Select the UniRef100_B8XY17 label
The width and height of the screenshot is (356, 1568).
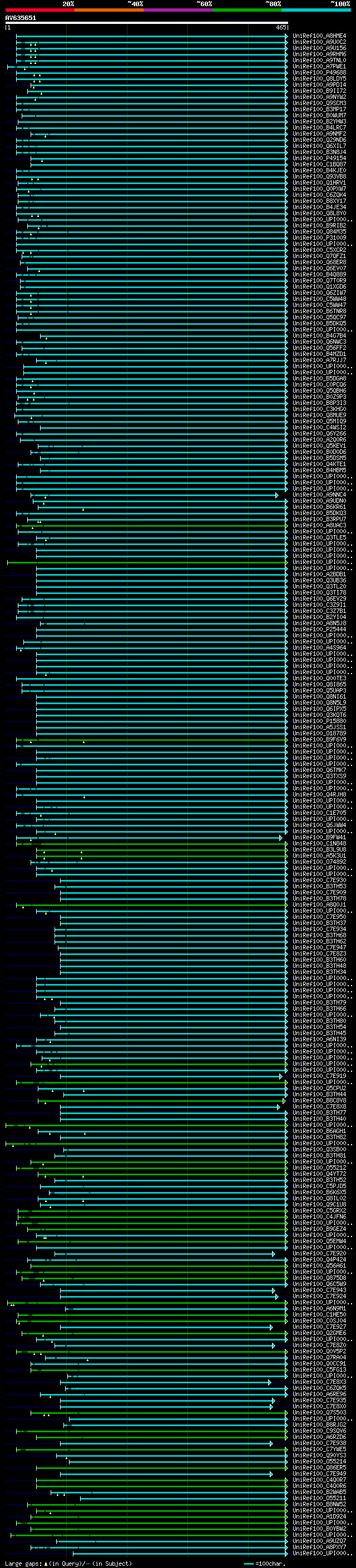coord(319,201)
